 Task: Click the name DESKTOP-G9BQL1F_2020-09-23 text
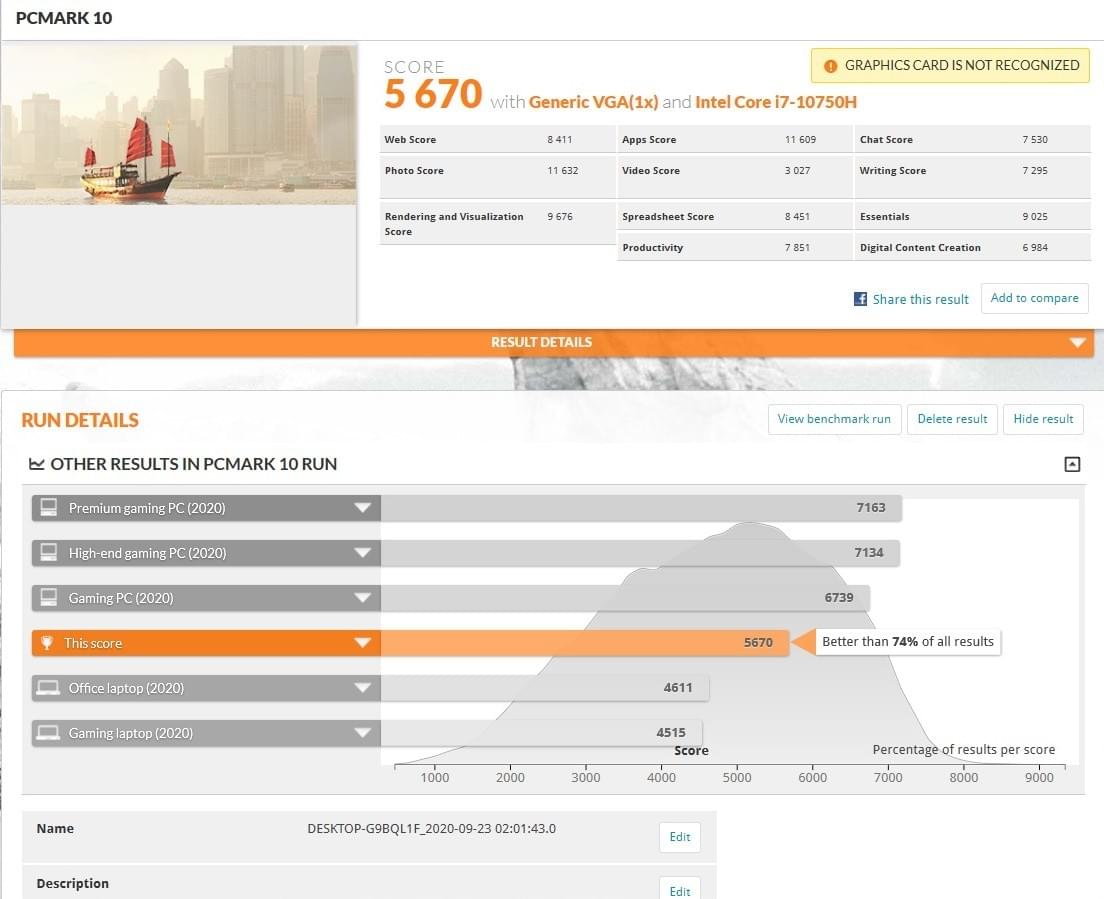coord(432,829)
